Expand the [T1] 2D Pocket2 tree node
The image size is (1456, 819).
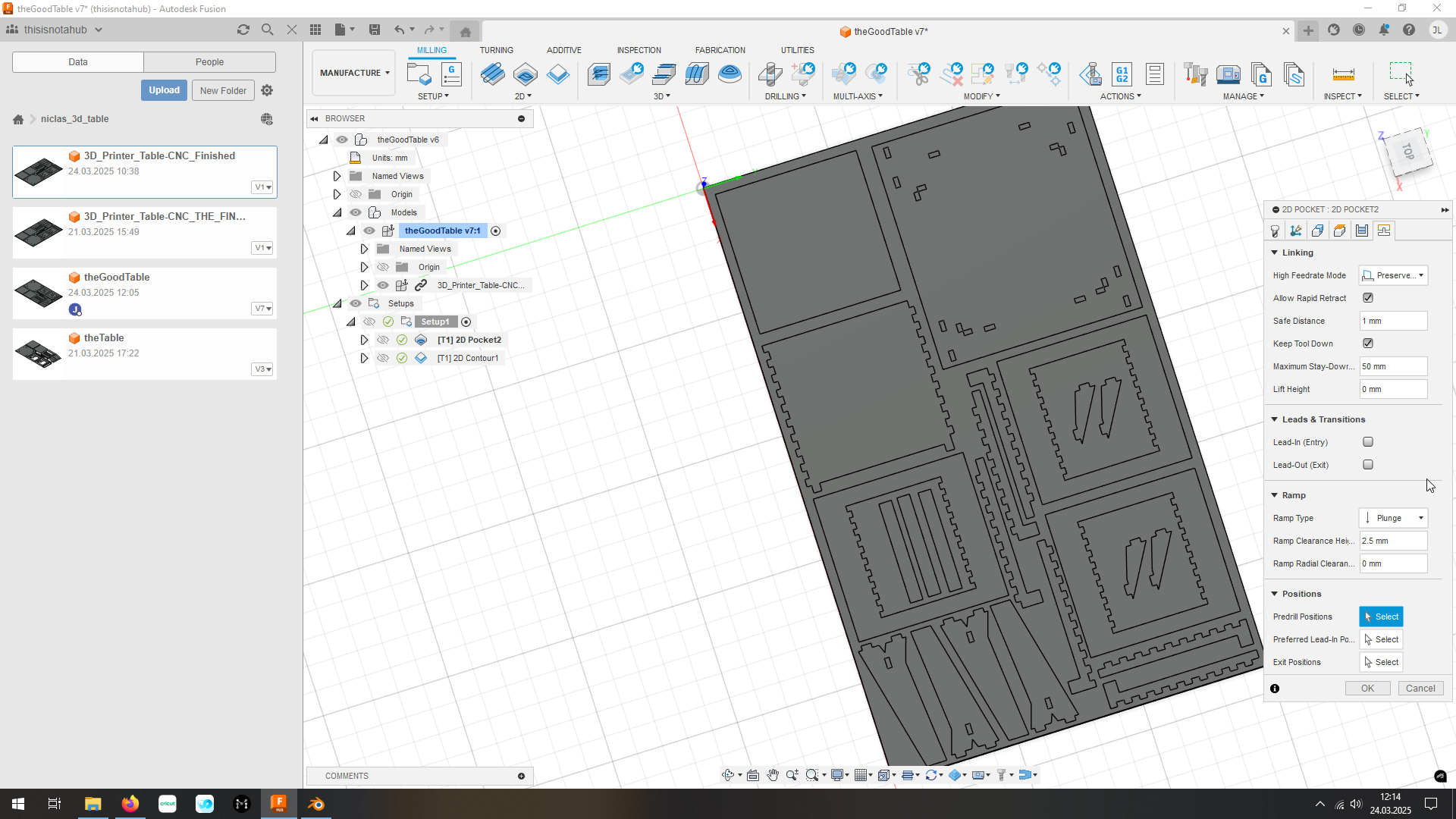(x=364, y=340)
